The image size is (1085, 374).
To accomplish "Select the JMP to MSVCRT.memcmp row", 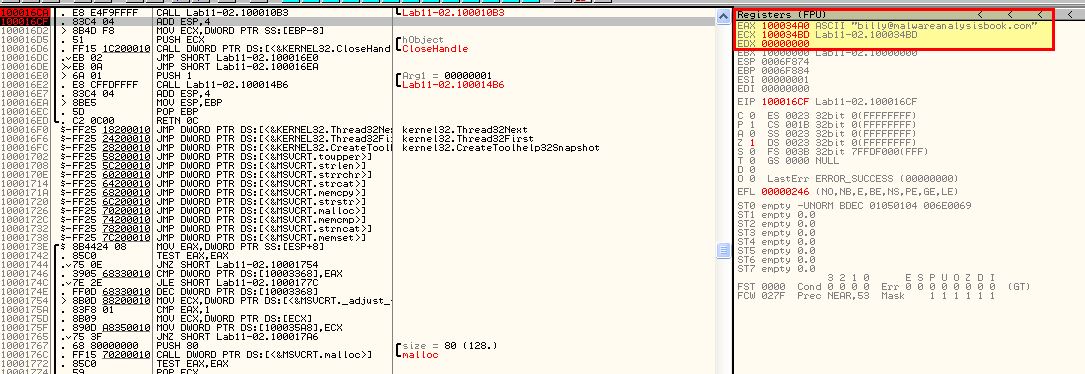I will [261, 220].
